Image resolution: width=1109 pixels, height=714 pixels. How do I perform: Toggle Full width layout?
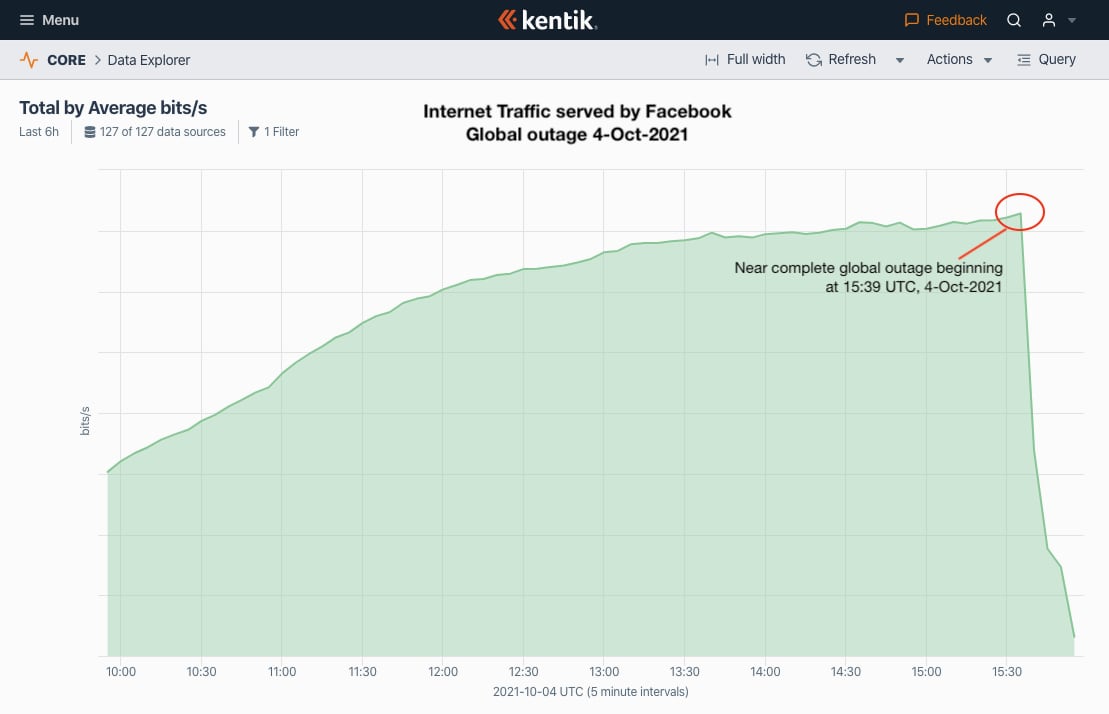(745, 60)
